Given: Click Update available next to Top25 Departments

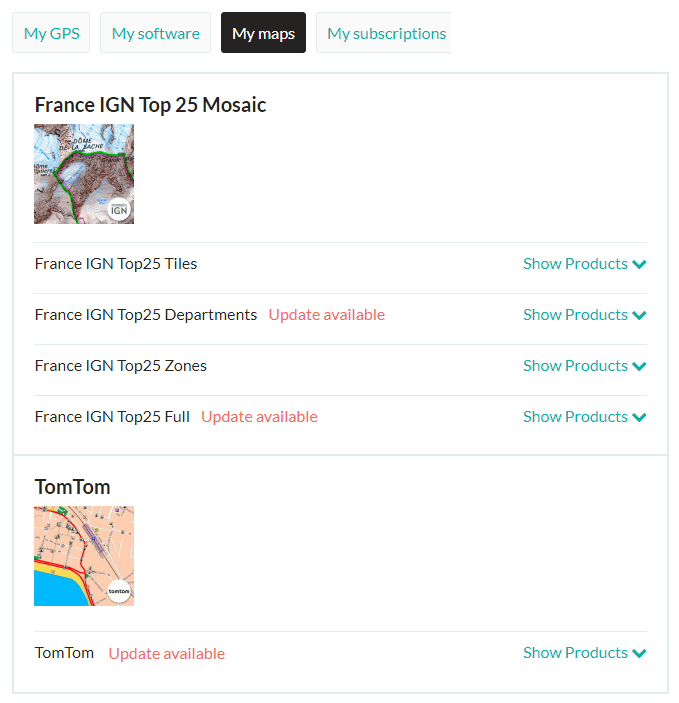Looking at the screenshot, I should [x=326, y=315].
